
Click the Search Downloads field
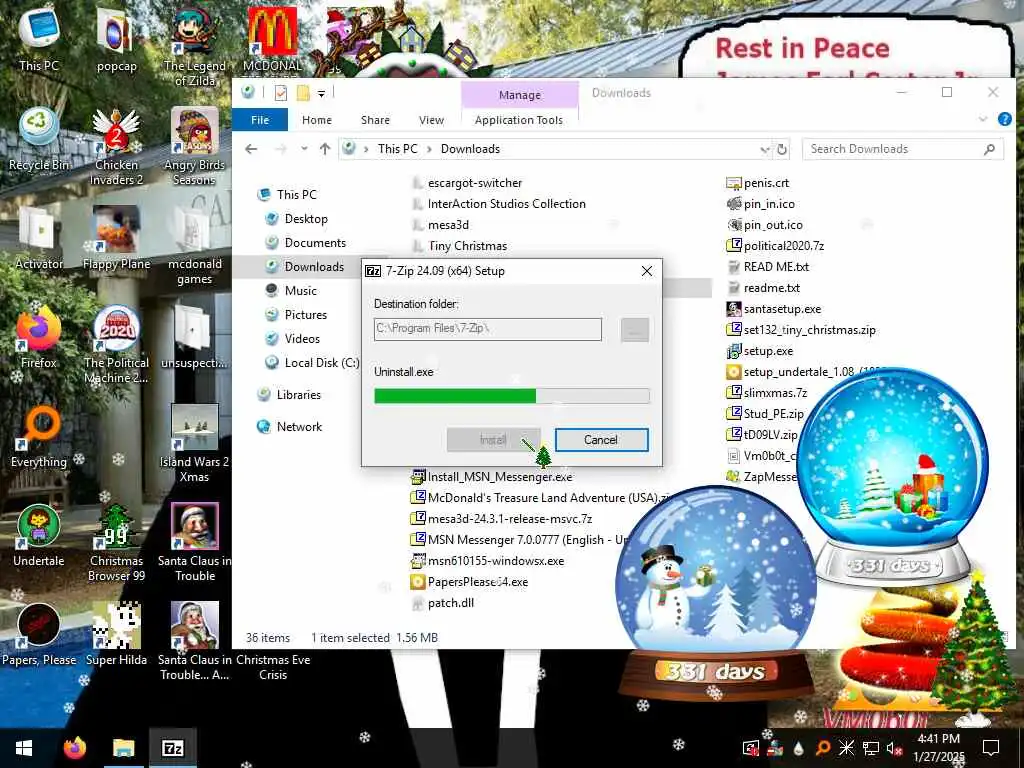tap(903, 149)
